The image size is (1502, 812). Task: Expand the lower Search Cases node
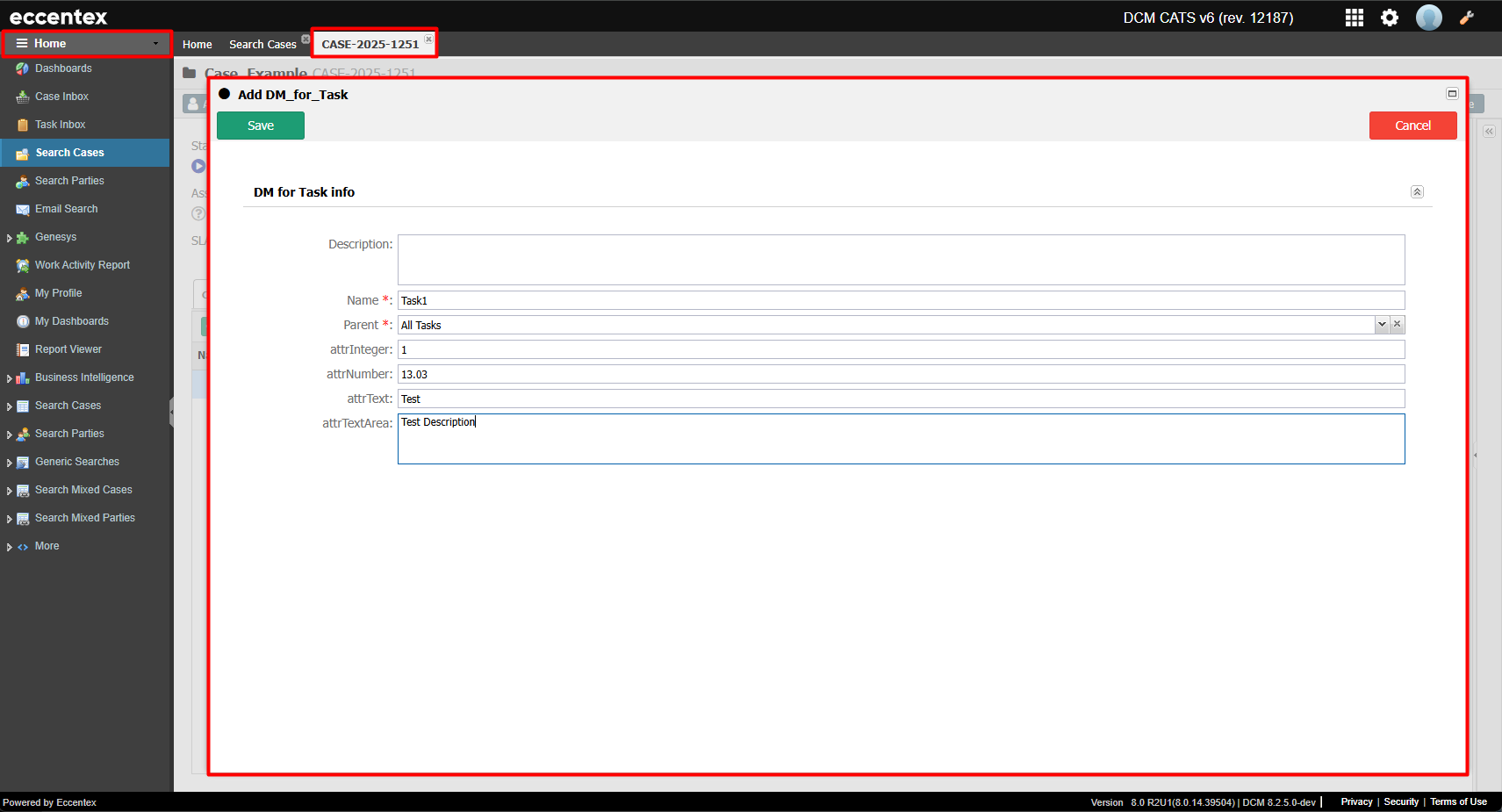(9, 406)
